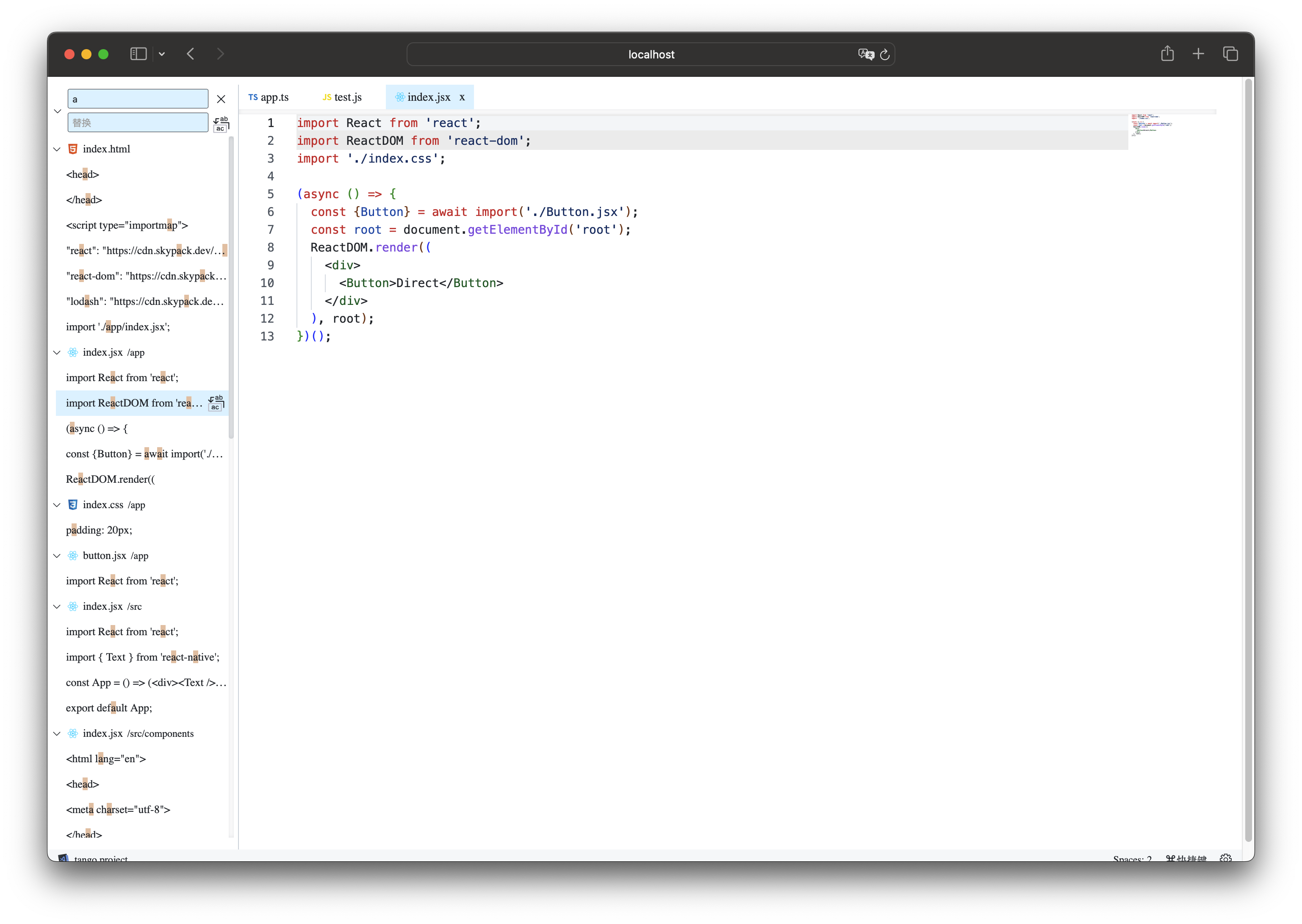Collapse the index.jsx /src results group

(57, 606)
